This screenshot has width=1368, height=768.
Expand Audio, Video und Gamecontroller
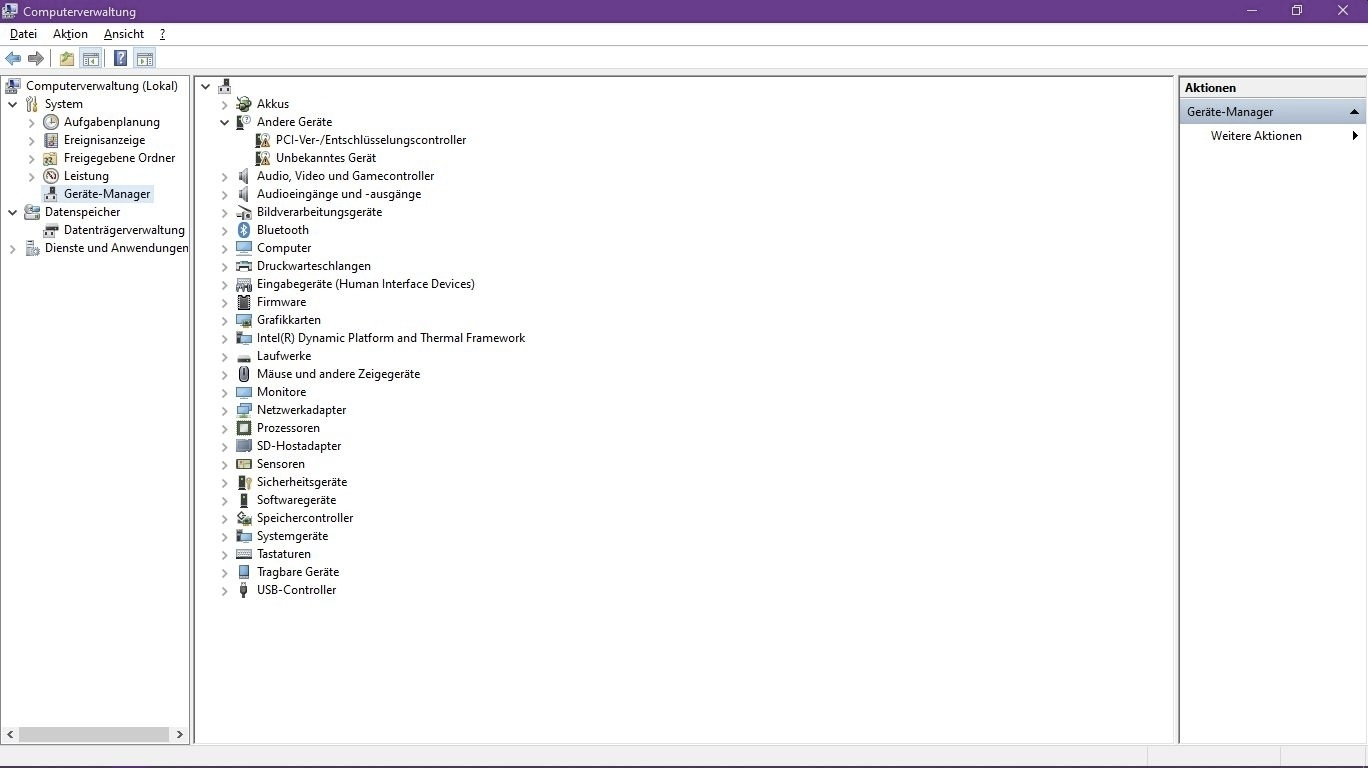[x=225, y=176]
